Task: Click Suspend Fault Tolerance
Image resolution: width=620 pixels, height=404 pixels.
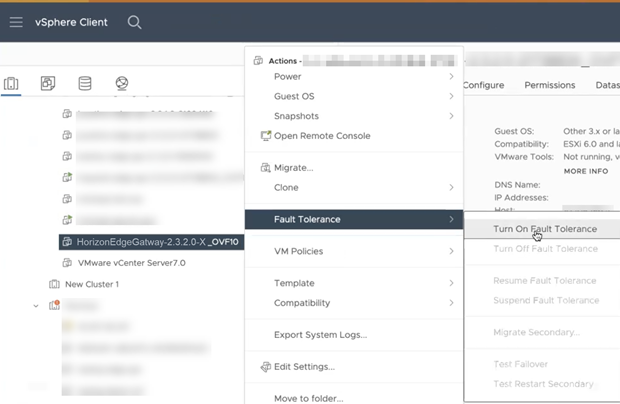Action: pyautogui.click(x=546, y=301)
